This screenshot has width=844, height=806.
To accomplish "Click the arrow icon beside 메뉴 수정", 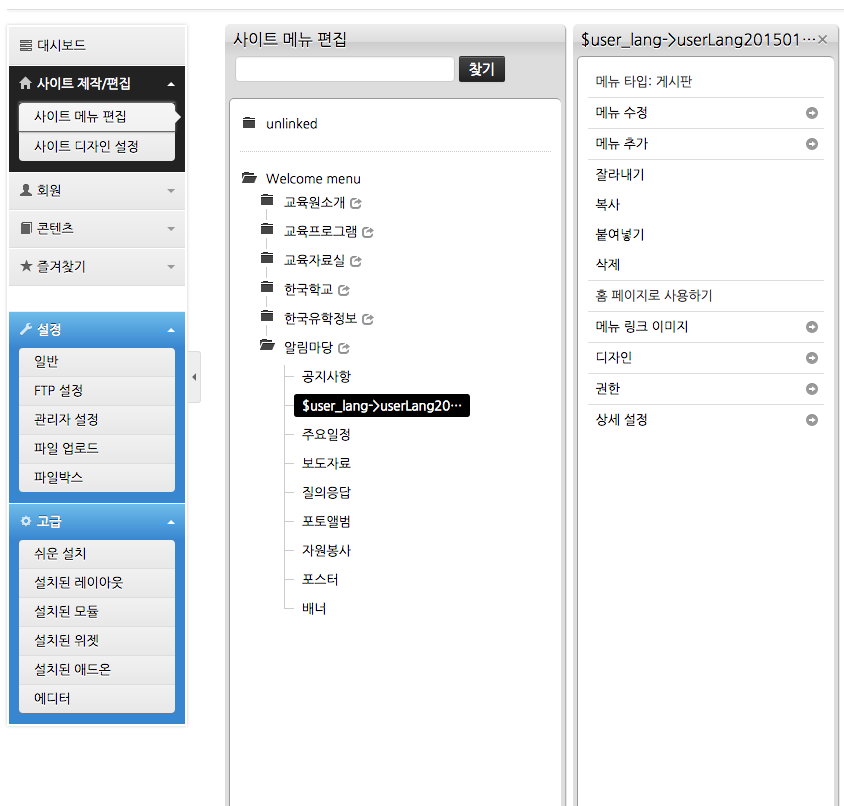I will [x=812, y=113].
